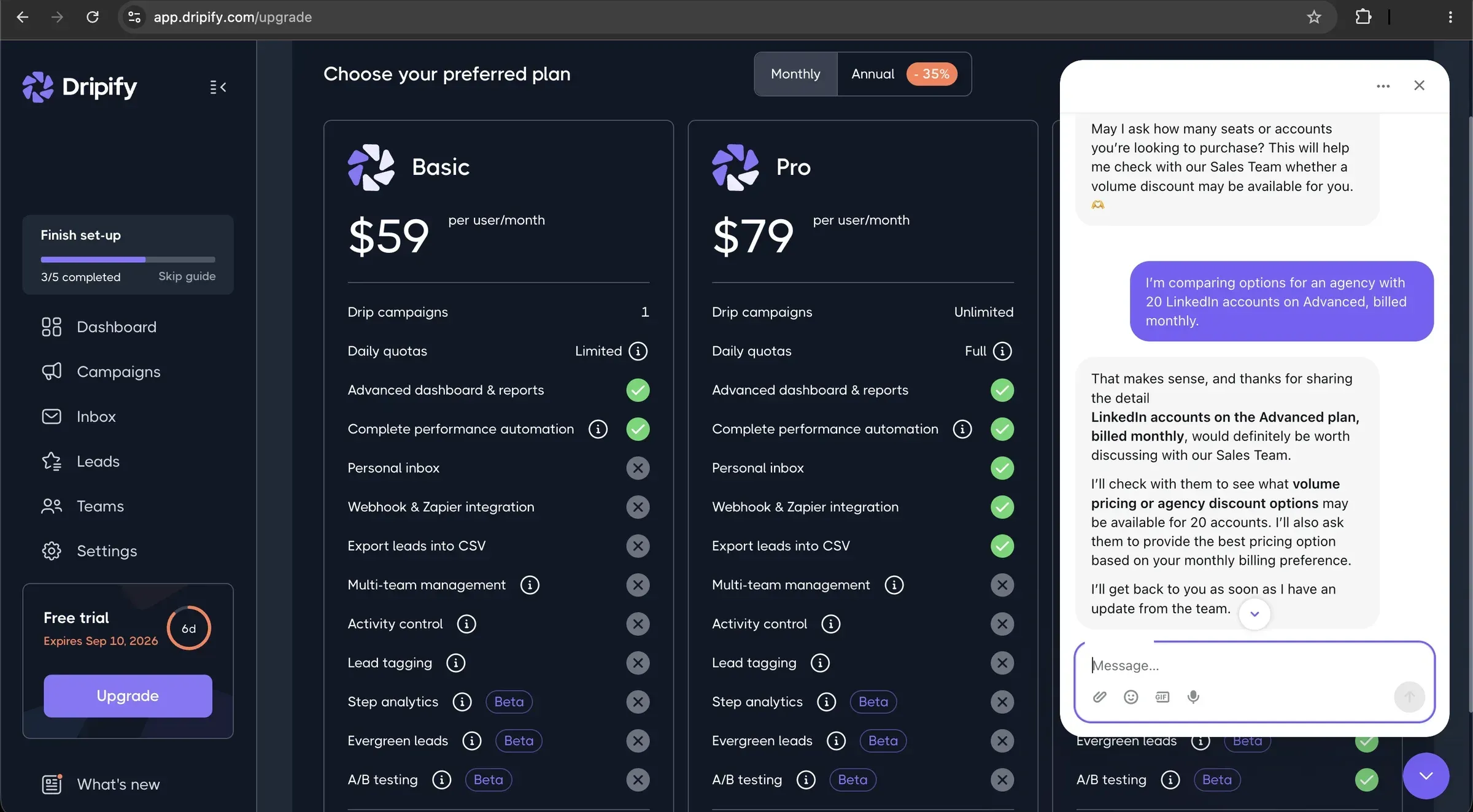Click info icon next to Basic Daily quotas Limited
The width and height of the screenshot is (1473, 812).
click(x=638, y=351)
